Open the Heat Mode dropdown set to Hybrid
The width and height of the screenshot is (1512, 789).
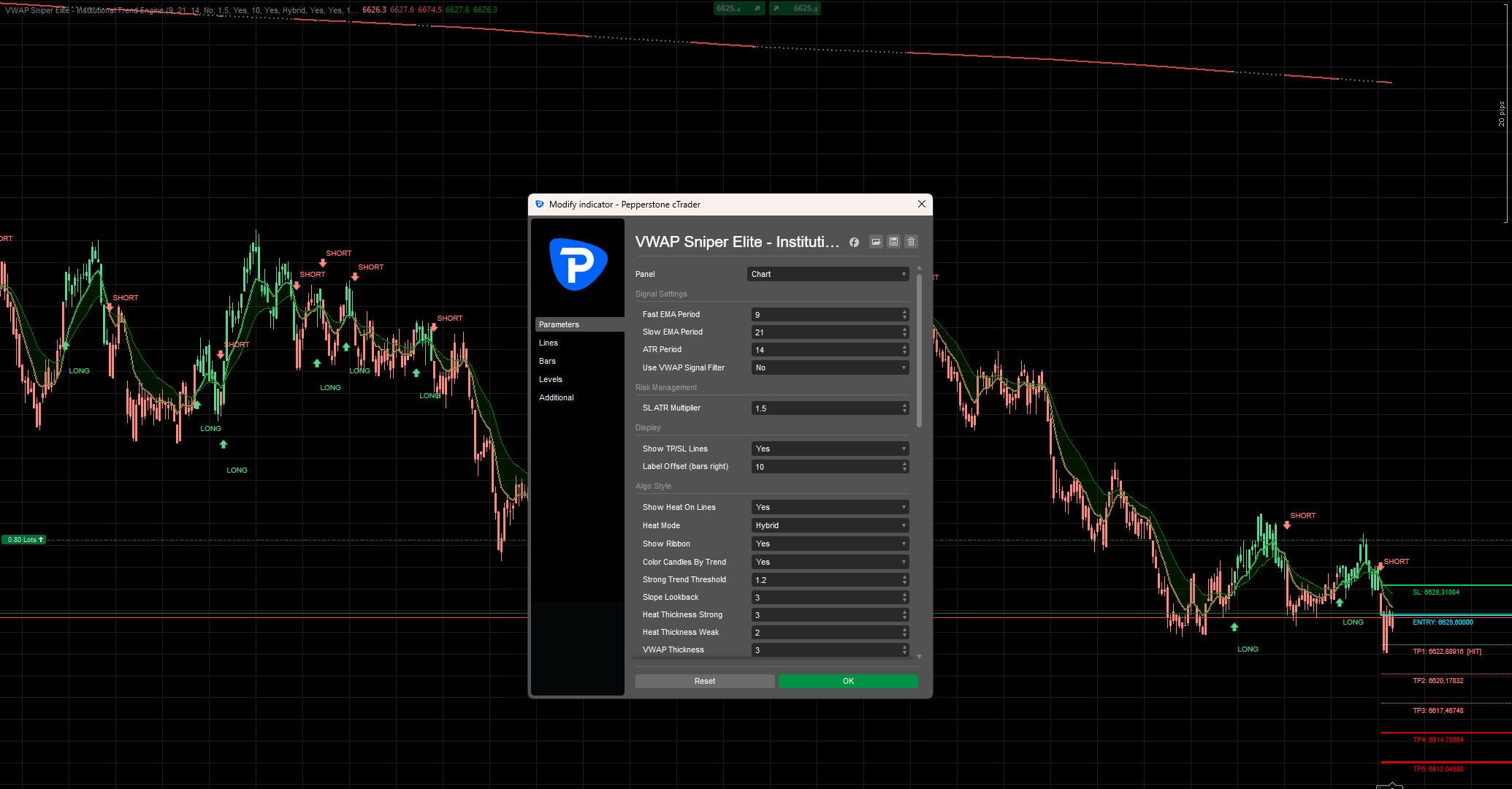(830, 525)
